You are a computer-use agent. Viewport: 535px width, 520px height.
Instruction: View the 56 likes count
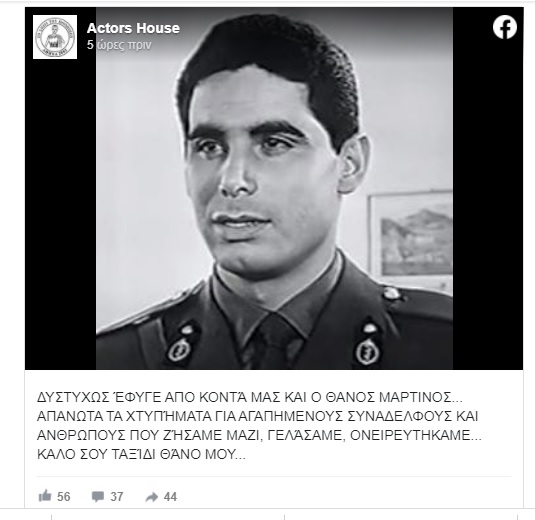pos(63,496)
